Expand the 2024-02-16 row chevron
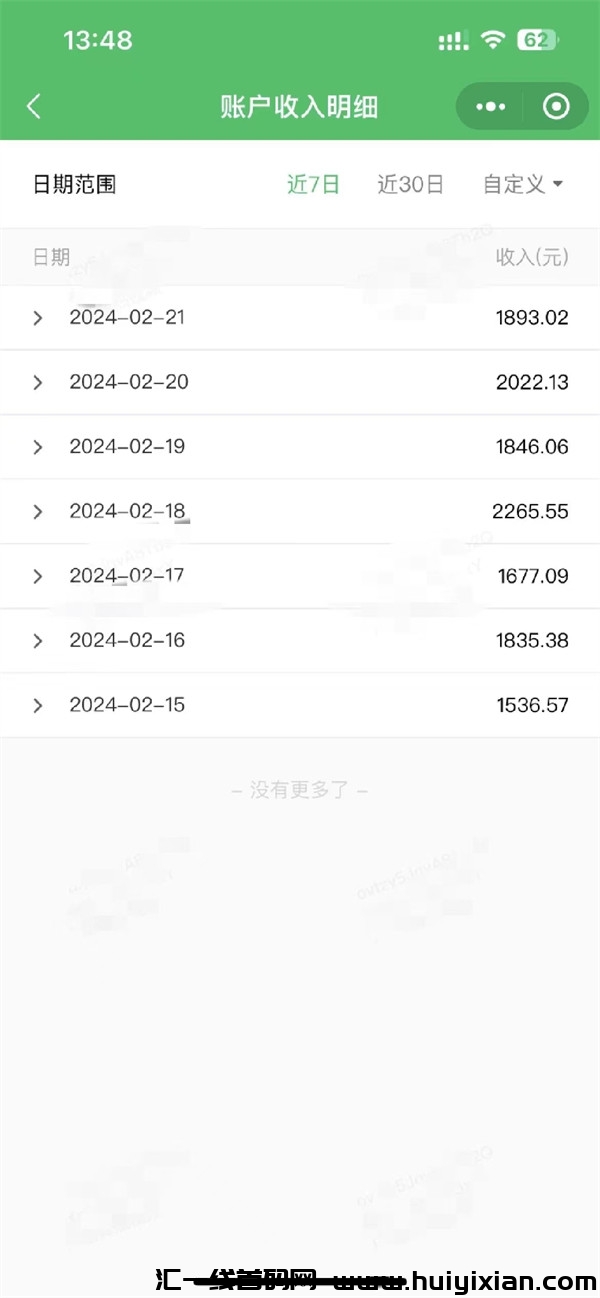 point(38,641)
